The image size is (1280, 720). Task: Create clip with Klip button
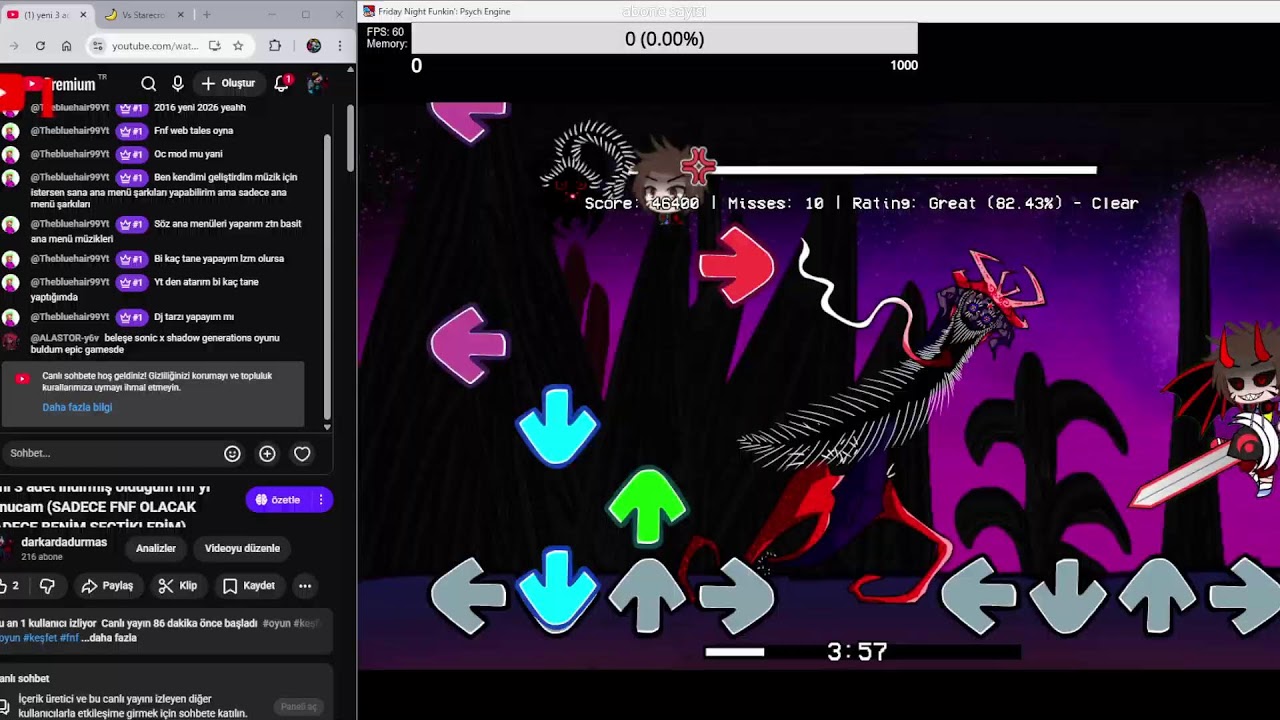point(178,586)
